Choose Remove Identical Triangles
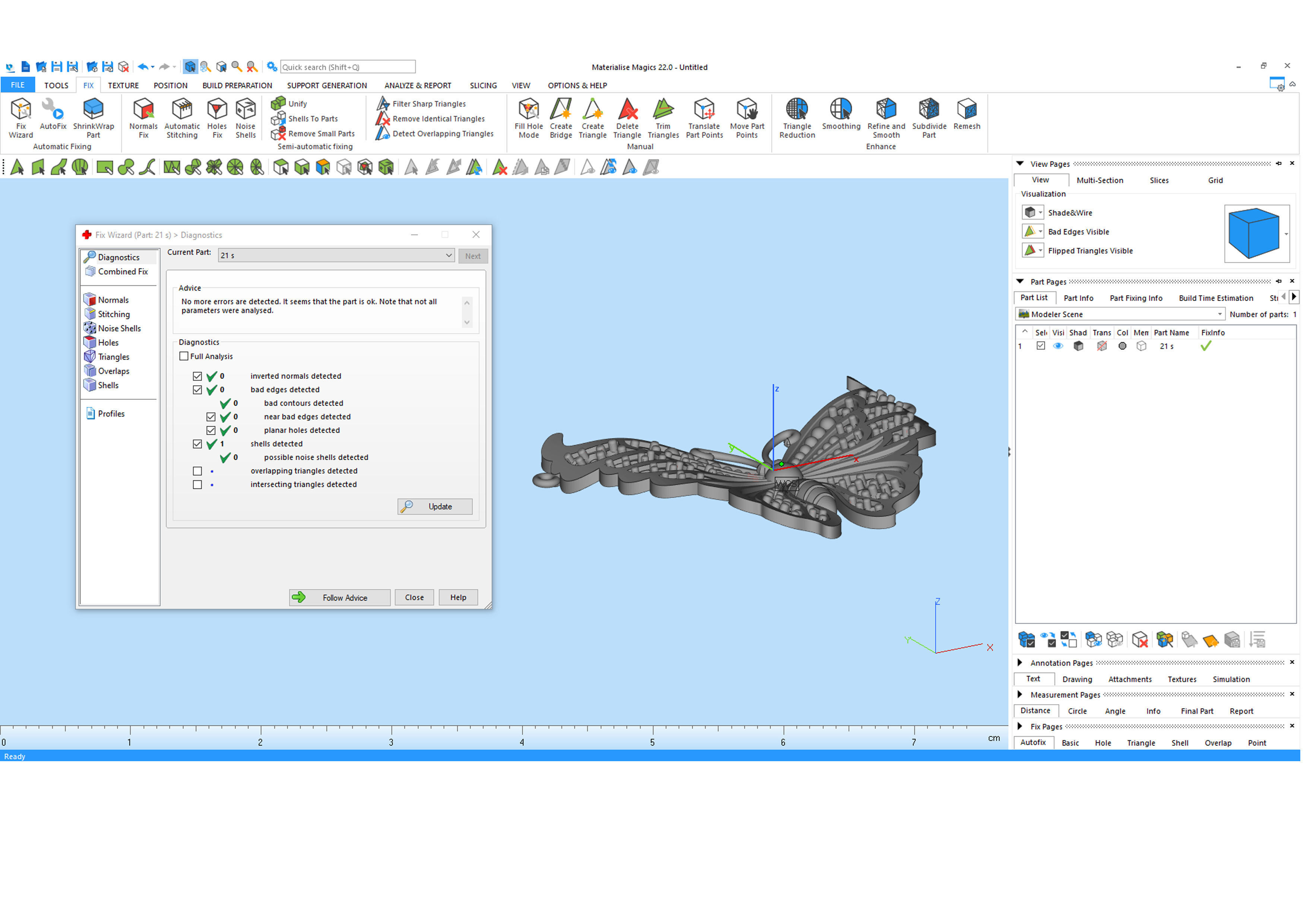This screenshot has width=1307, height=924. (x=431, y=118)
